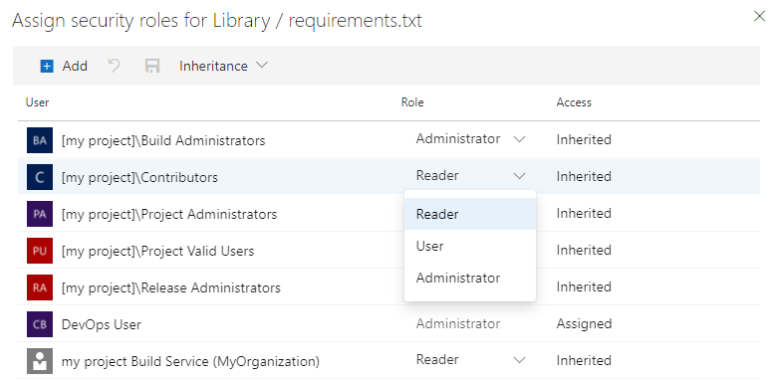Sort by the User column header
Image resolution: width=780 pixels, height=380 pixels.
tap(37, 102)
